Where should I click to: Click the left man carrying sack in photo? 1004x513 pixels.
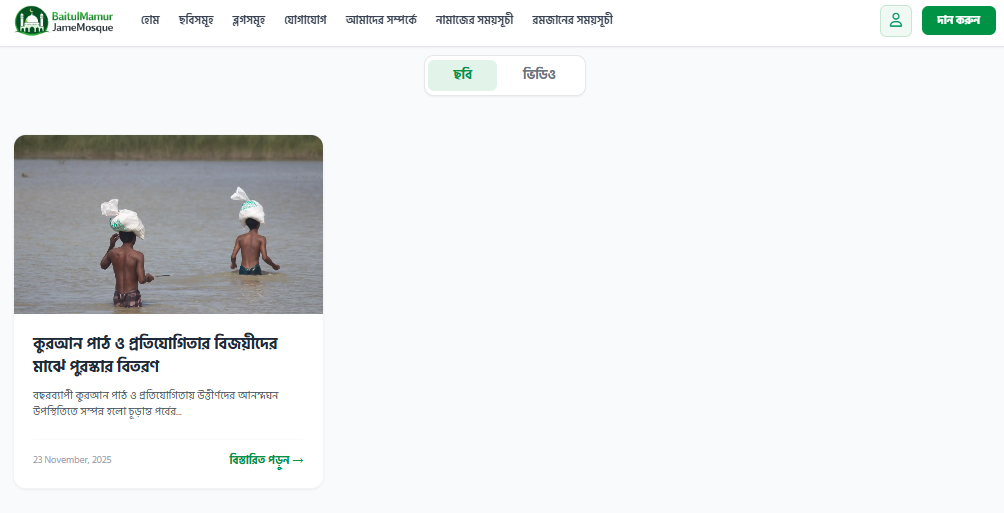pyautogui.click(x=126, y=253)
